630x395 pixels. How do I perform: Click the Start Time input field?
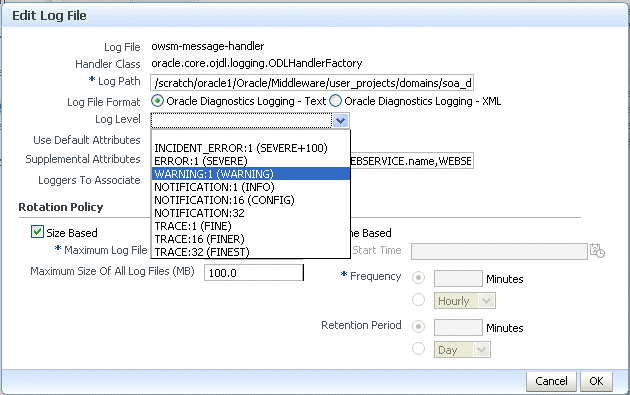coord(499,251)
